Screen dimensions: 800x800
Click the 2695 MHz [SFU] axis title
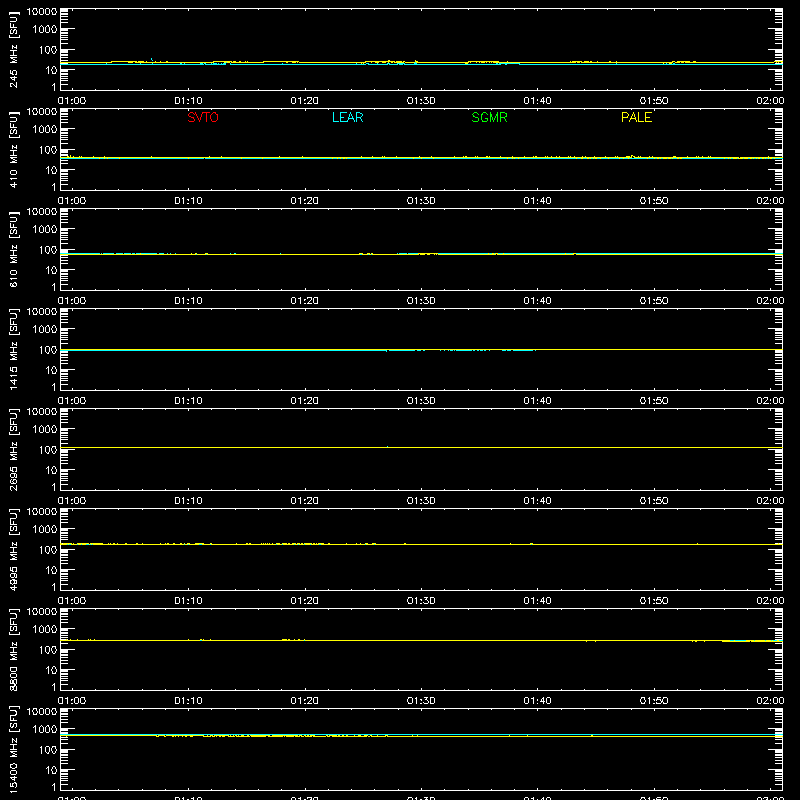click(x=14, y=449)
